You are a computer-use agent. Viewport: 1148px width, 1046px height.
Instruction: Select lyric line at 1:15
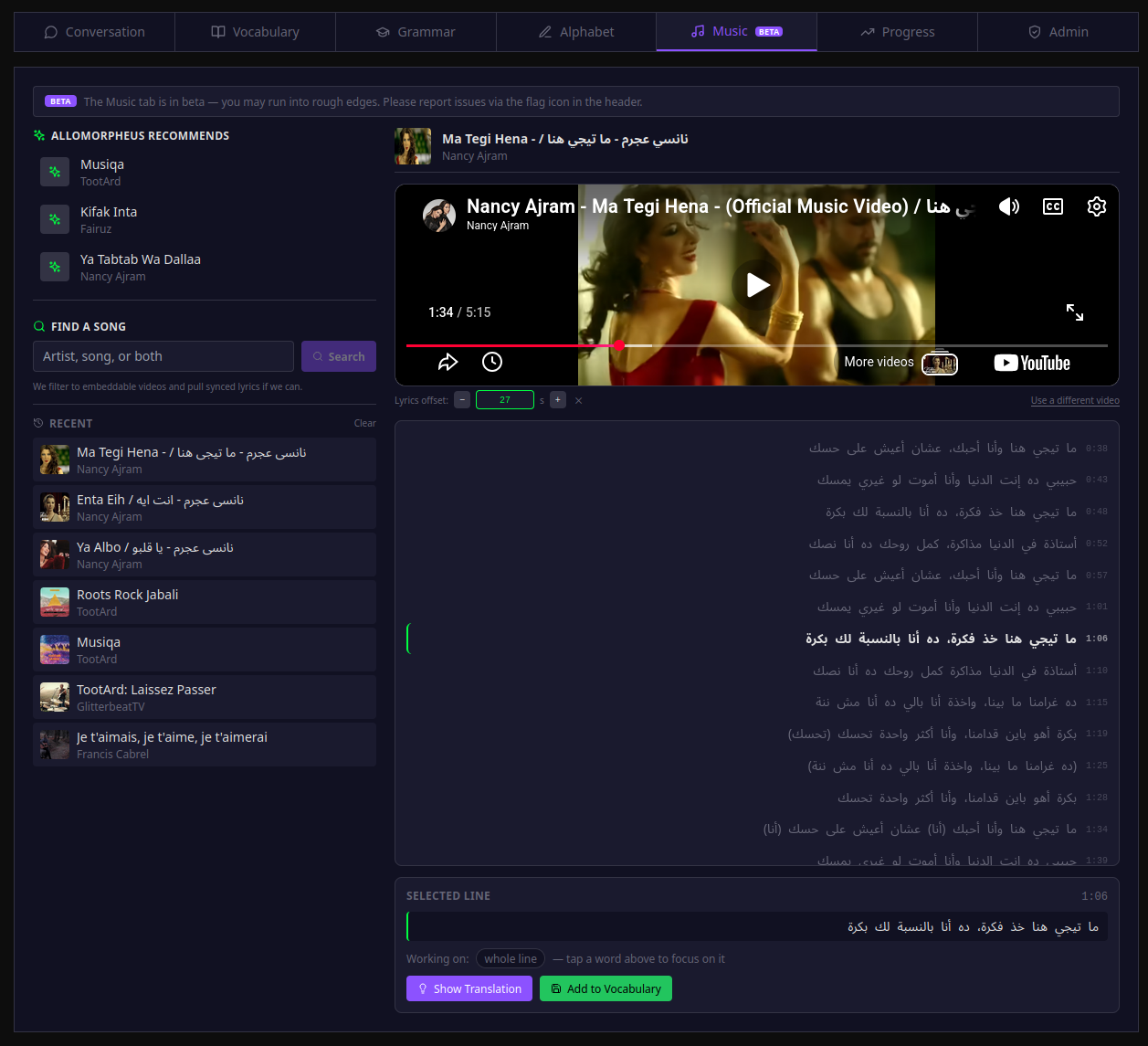coord(757,703)
